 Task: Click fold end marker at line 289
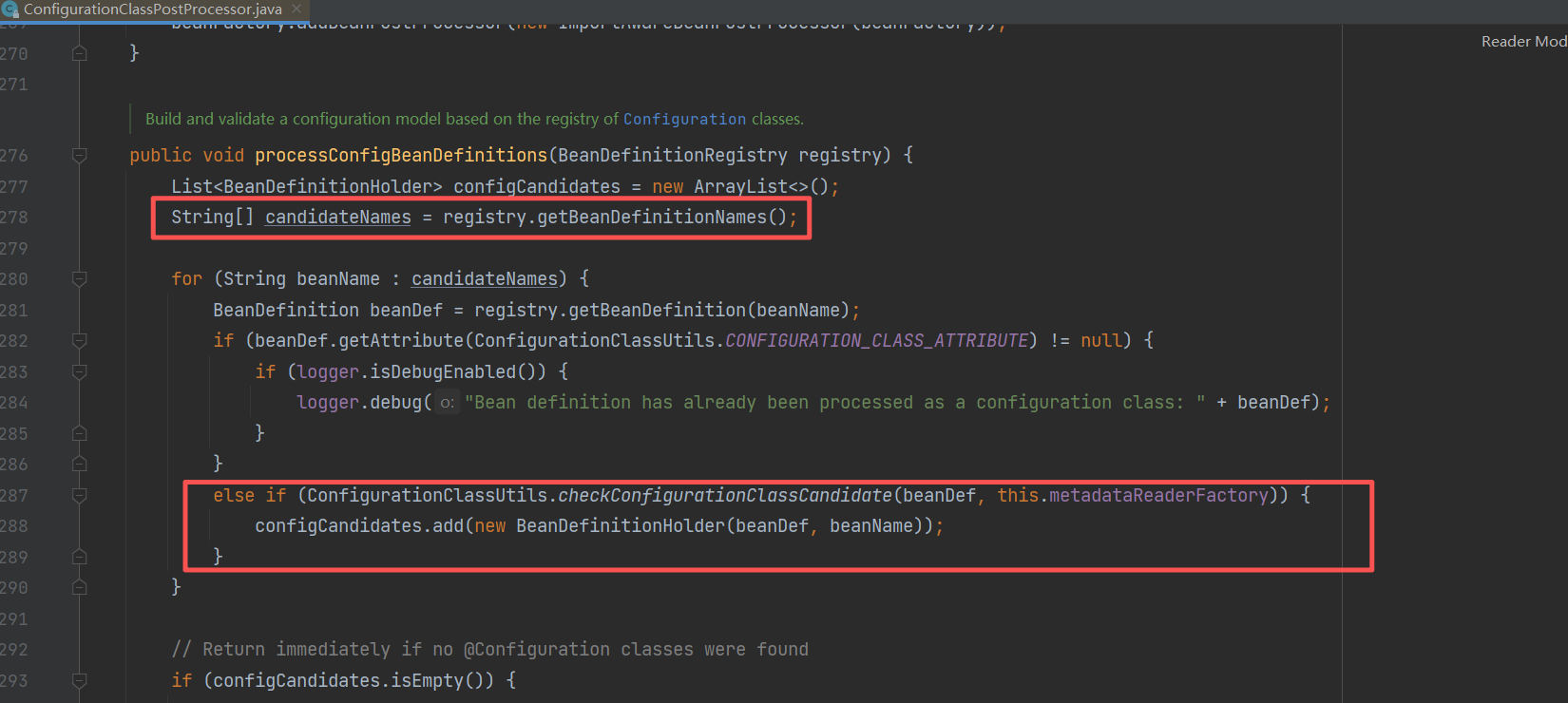80,557
